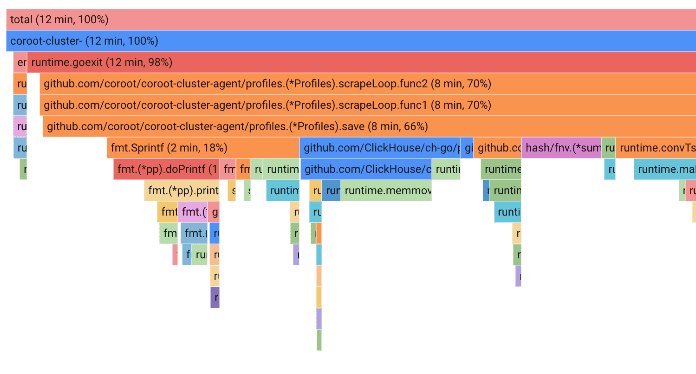Select the scrapeLoop.func2 (8 min, 70%) frame
696x374 pixels.
(368, 83)
